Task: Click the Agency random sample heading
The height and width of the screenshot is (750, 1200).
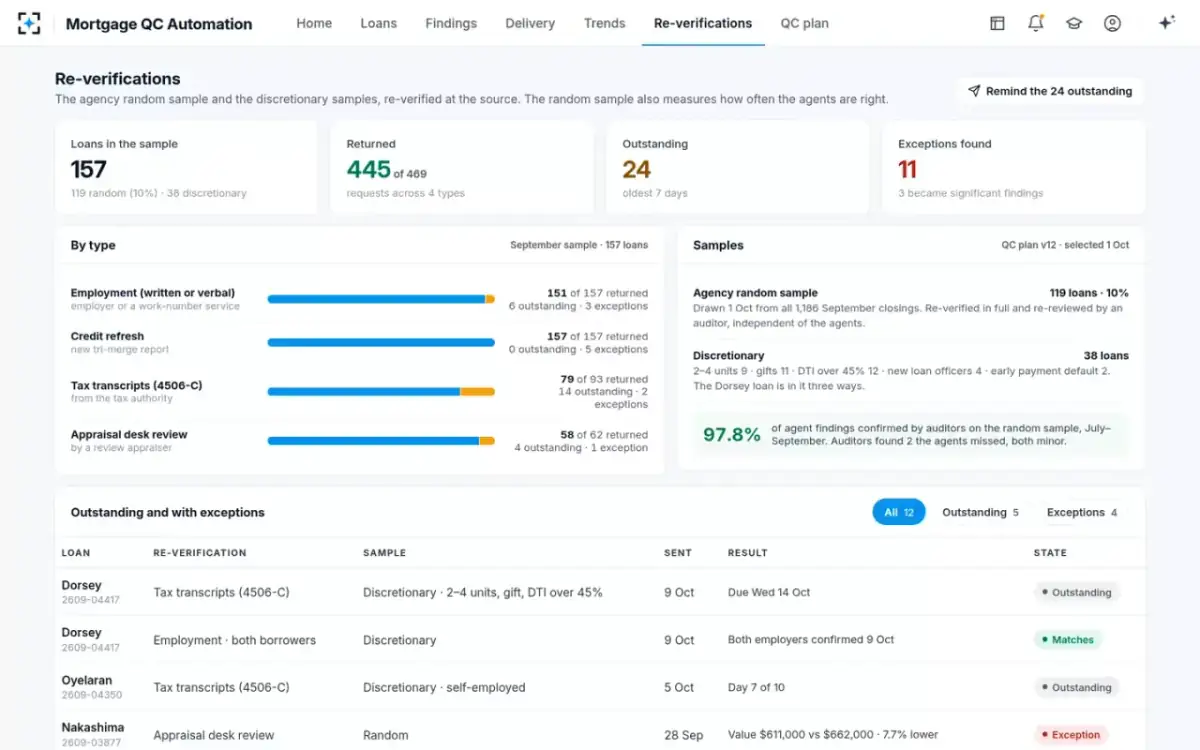Action: click(x=755, y=293)
